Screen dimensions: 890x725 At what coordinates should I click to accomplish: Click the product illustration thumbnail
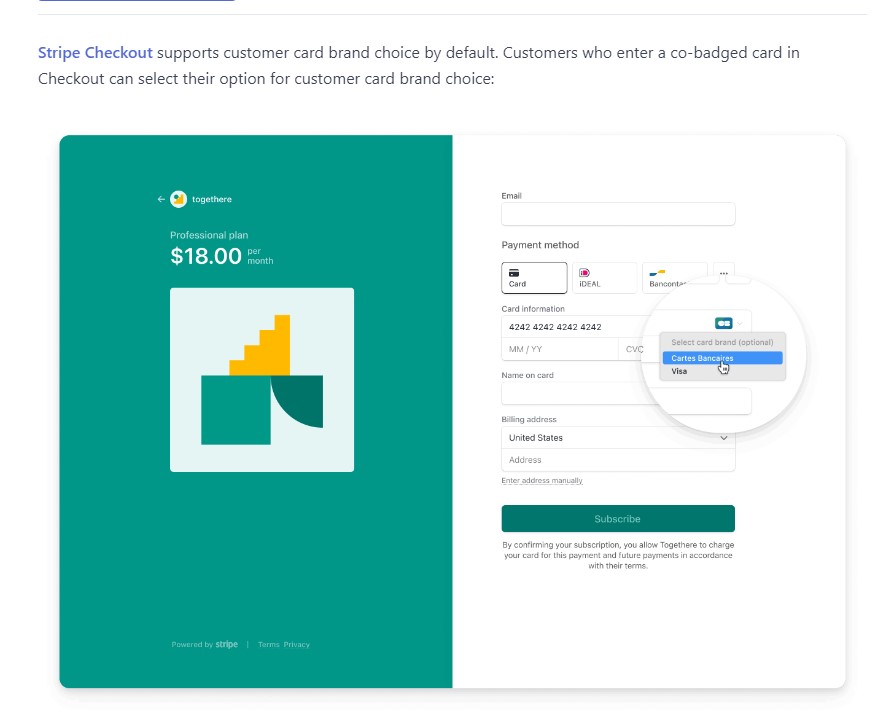[262, 380]
